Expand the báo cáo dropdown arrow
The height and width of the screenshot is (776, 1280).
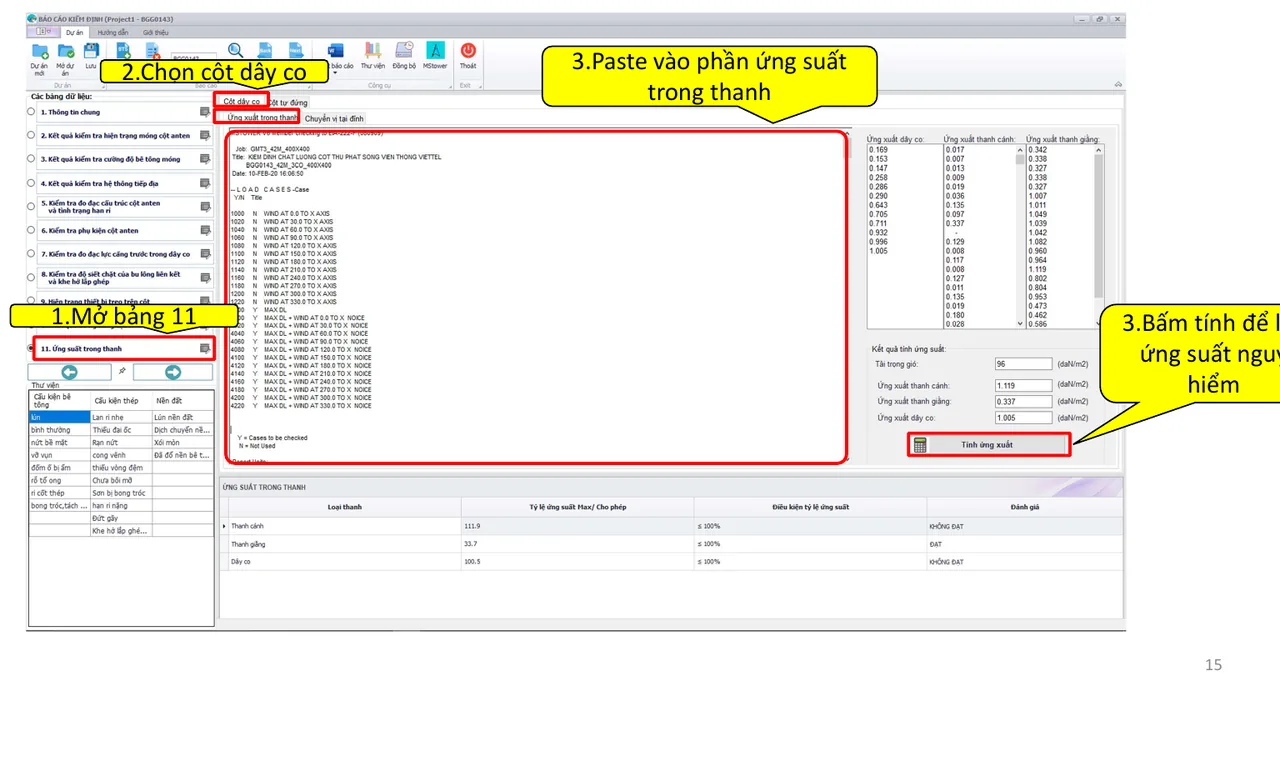point(336,73)
